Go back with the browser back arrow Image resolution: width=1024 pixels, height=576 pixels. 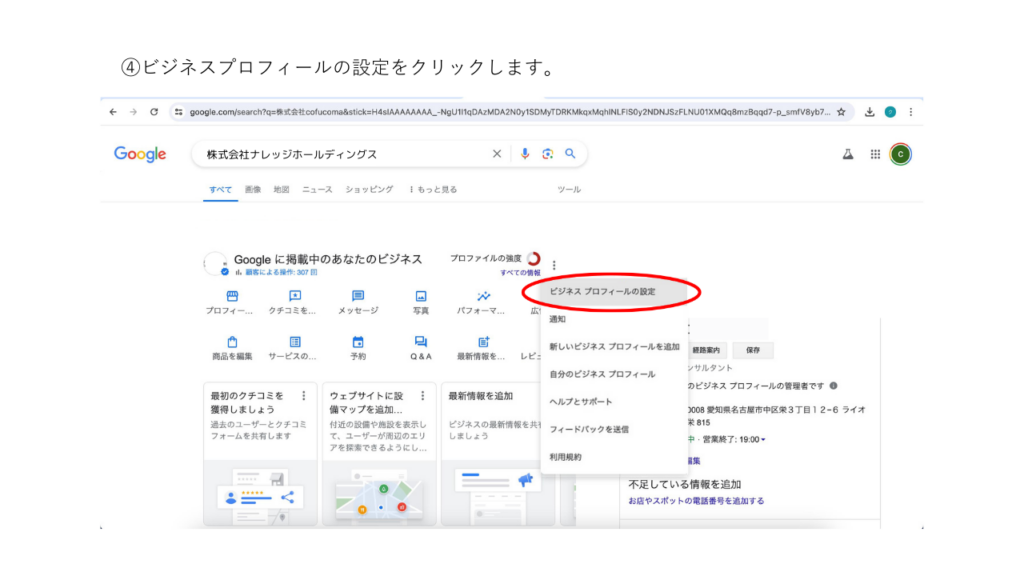[x=113, y=112]
